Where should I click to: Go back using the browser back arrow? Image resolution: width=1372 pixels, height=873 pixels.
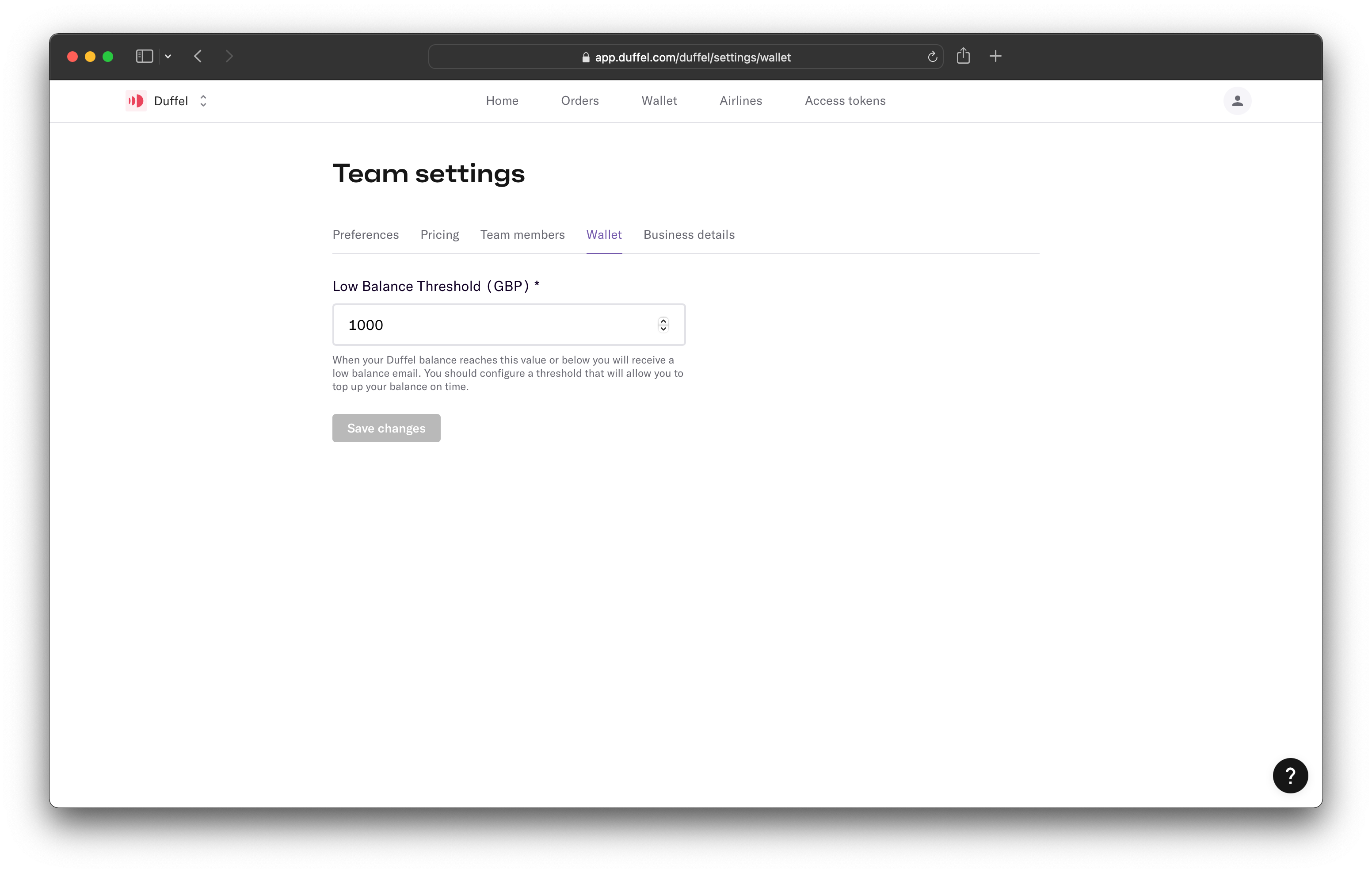[198, 56]
